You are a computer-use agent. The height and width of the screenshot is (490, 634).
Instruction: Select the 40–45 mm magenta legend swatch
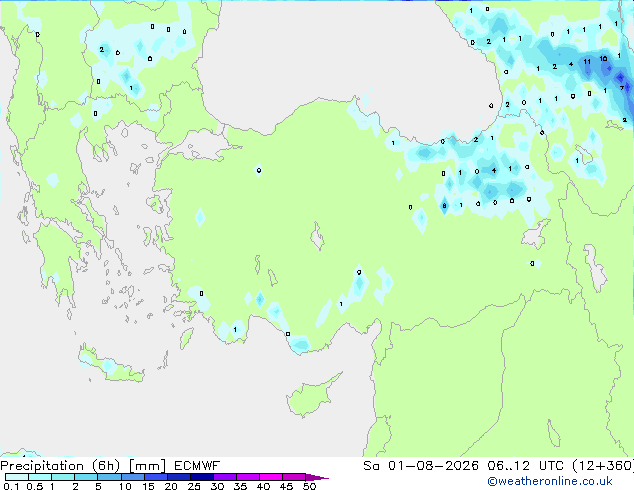[x=271, y=477]
